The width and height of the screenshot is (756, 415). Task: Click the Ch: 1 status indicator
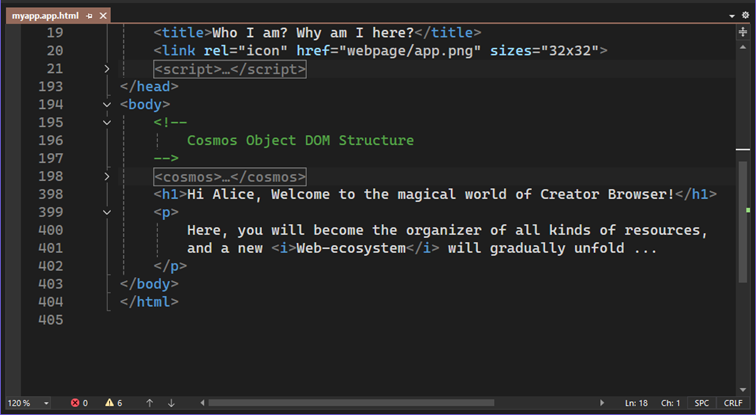(670, 403)
